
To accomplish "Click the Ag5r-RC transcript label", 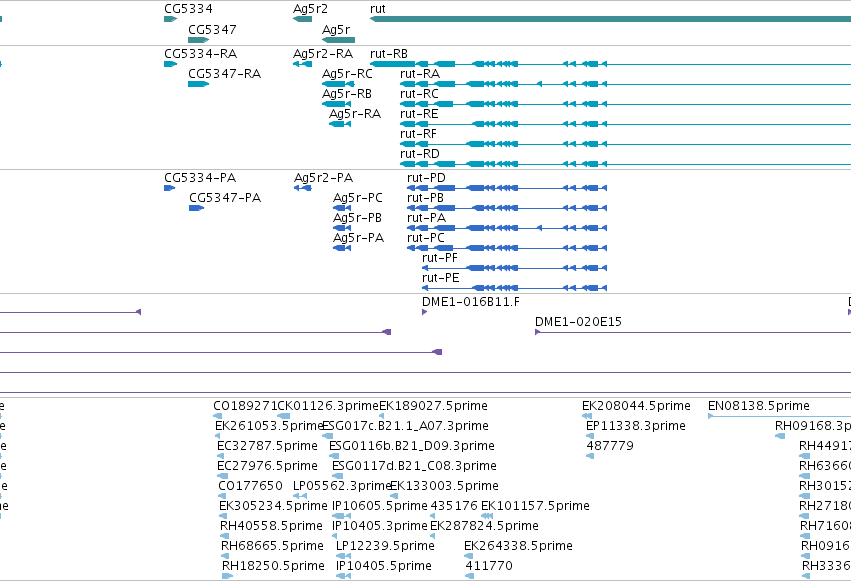I will (x=347, y=74).
